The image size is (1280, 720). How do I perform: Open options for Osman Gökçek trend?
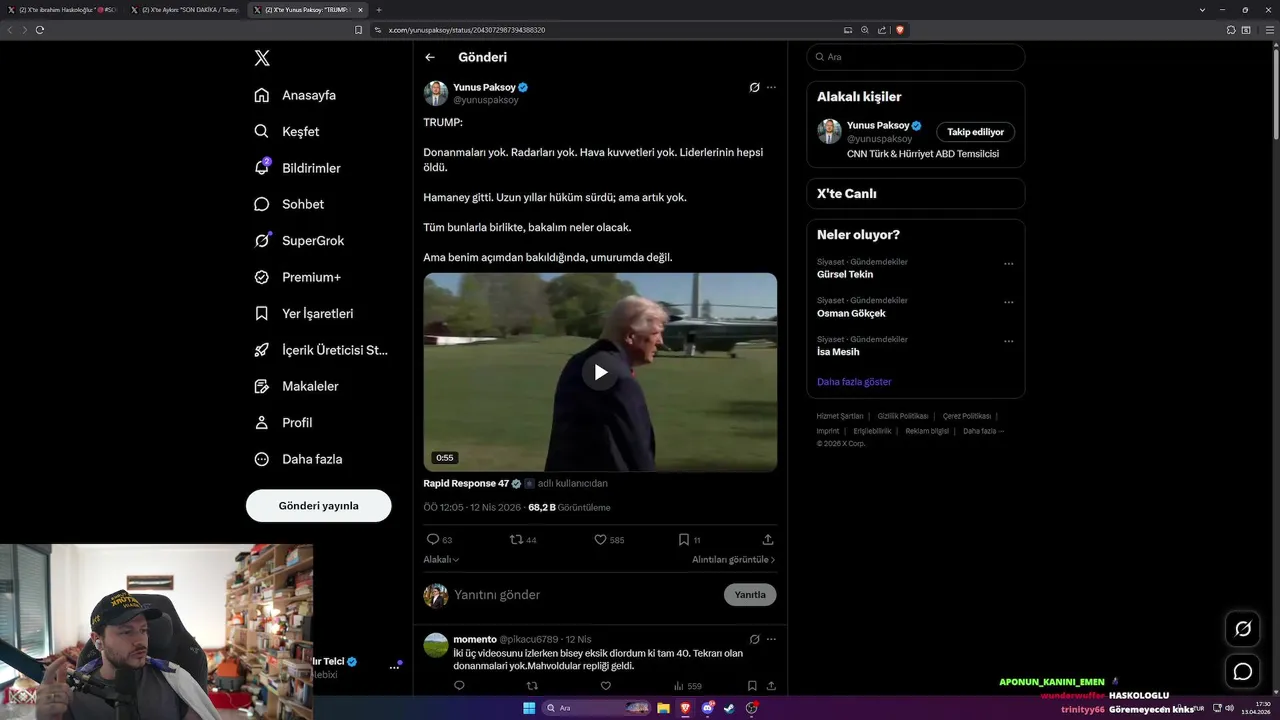1008,302
